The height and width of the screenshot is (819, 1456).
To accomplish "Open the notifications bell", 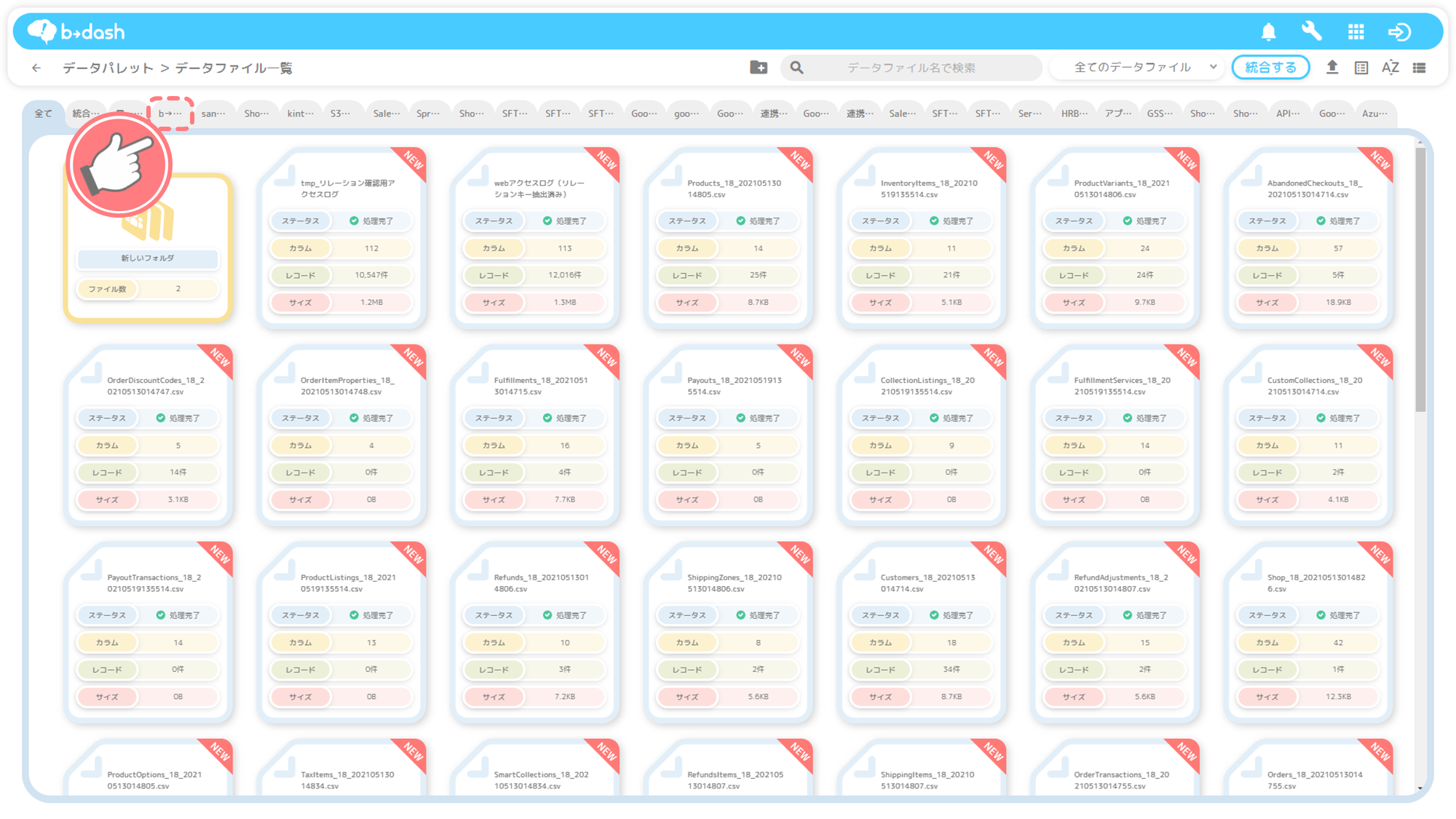I will [x=1268, y=31].
